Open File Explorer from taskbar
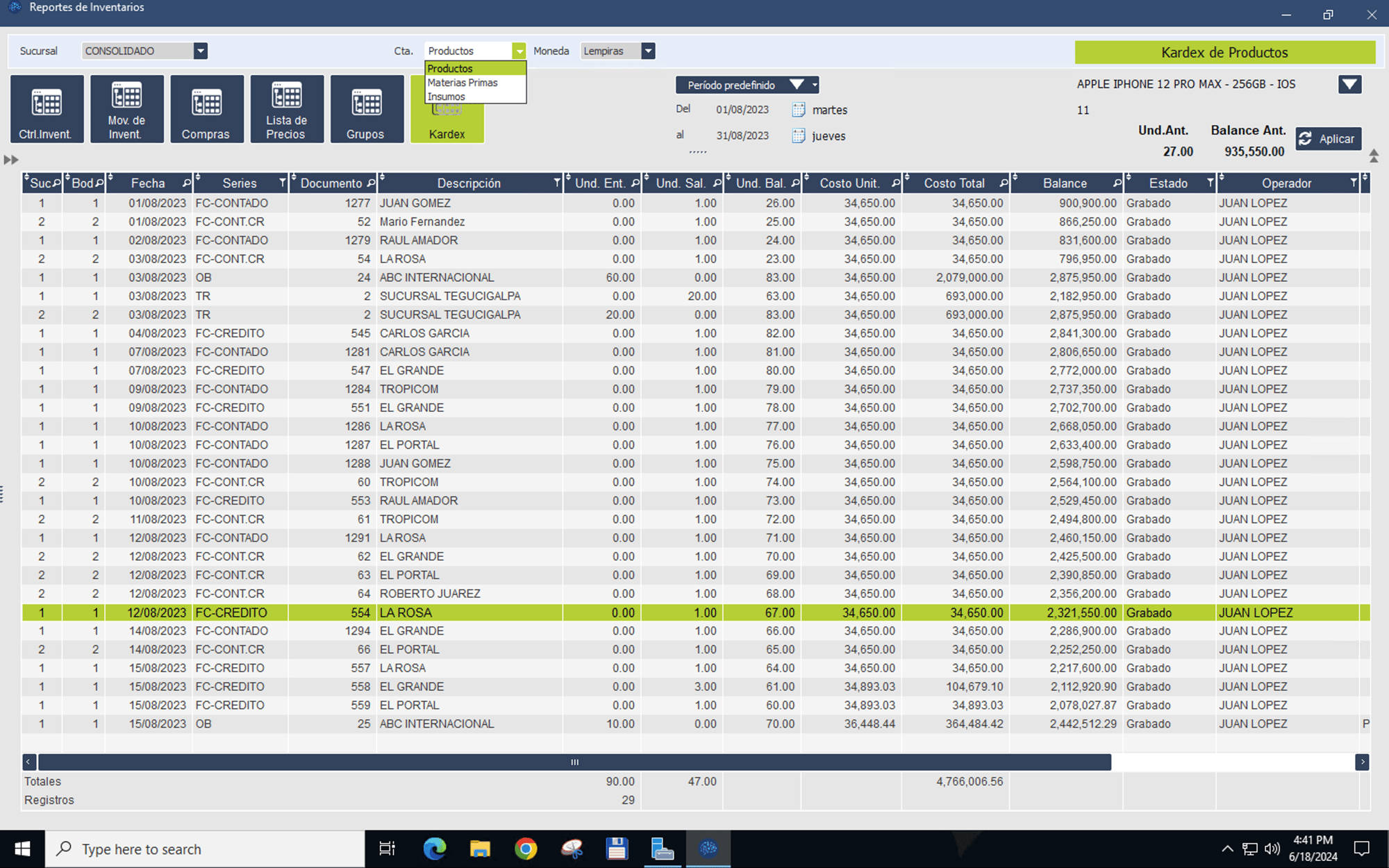The height and width of the screenshot is (868, 1389). pyautogui.click(x=480, y=849)
